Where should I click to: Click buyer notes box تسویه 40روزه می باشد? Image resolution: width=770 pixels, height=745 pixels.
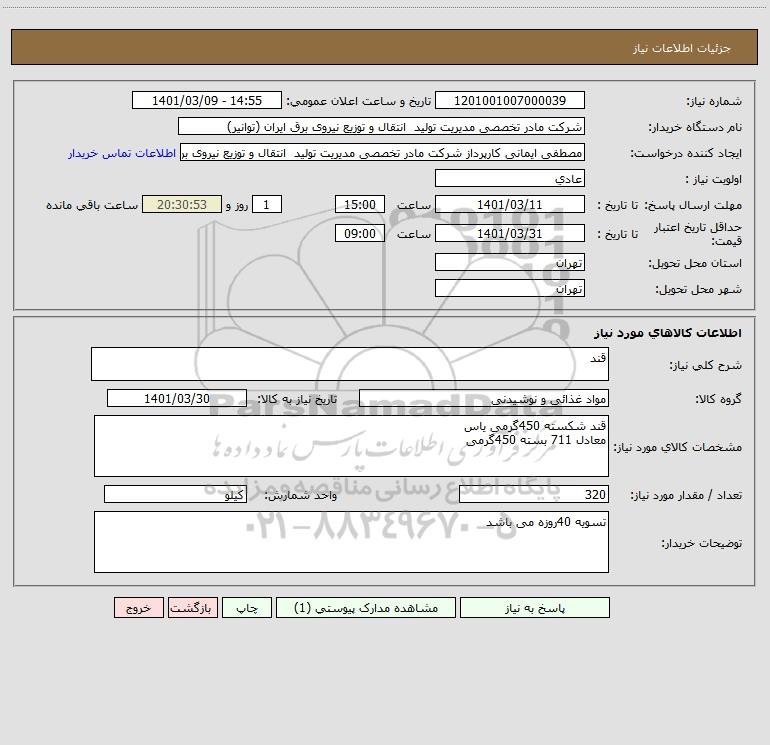pyautogui.click(x=351, y=542)
